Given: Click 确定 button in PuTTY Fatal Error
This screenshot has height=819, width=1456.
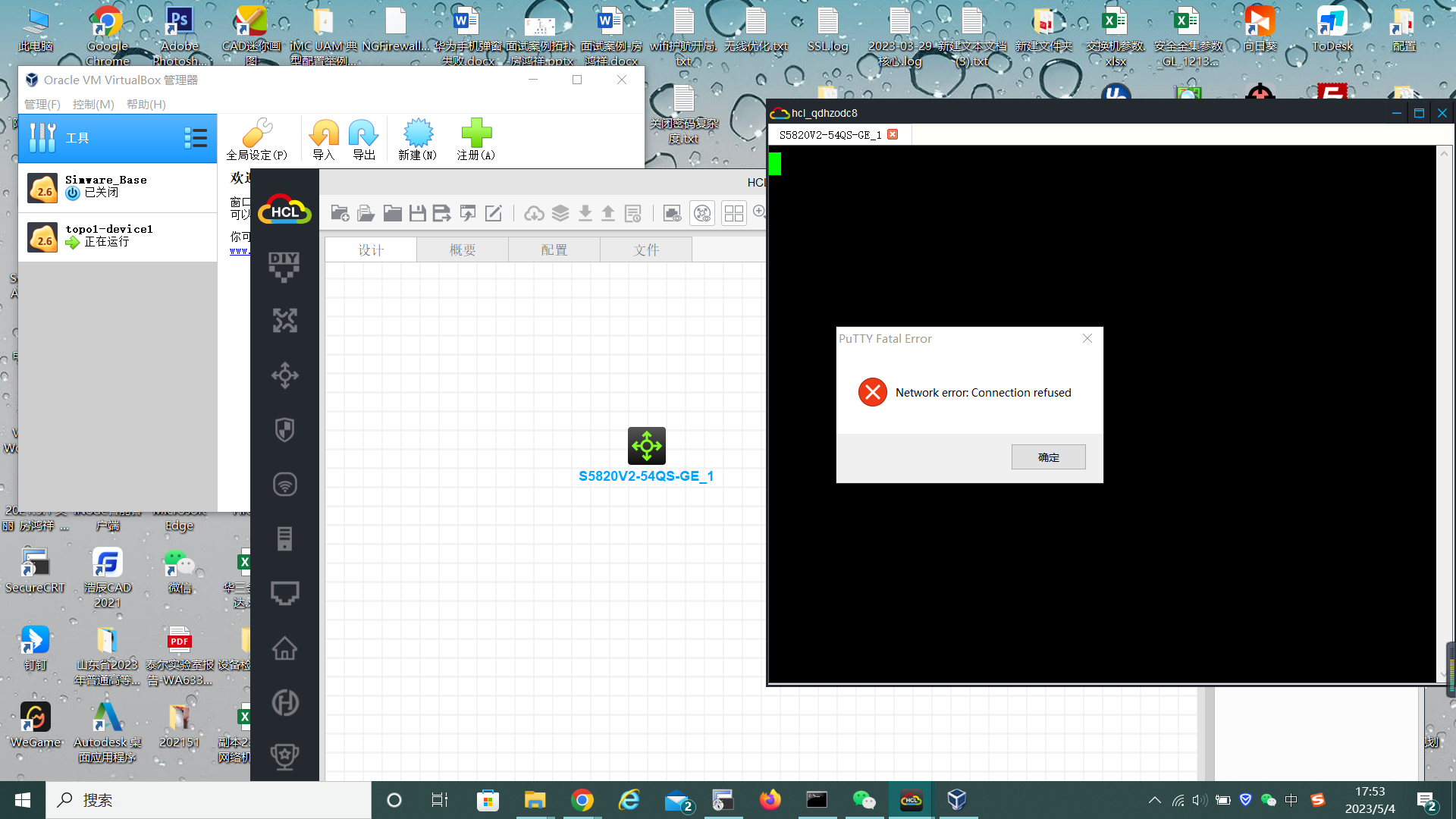Looking at the screenshot, I should click(x=1048, y=457).
